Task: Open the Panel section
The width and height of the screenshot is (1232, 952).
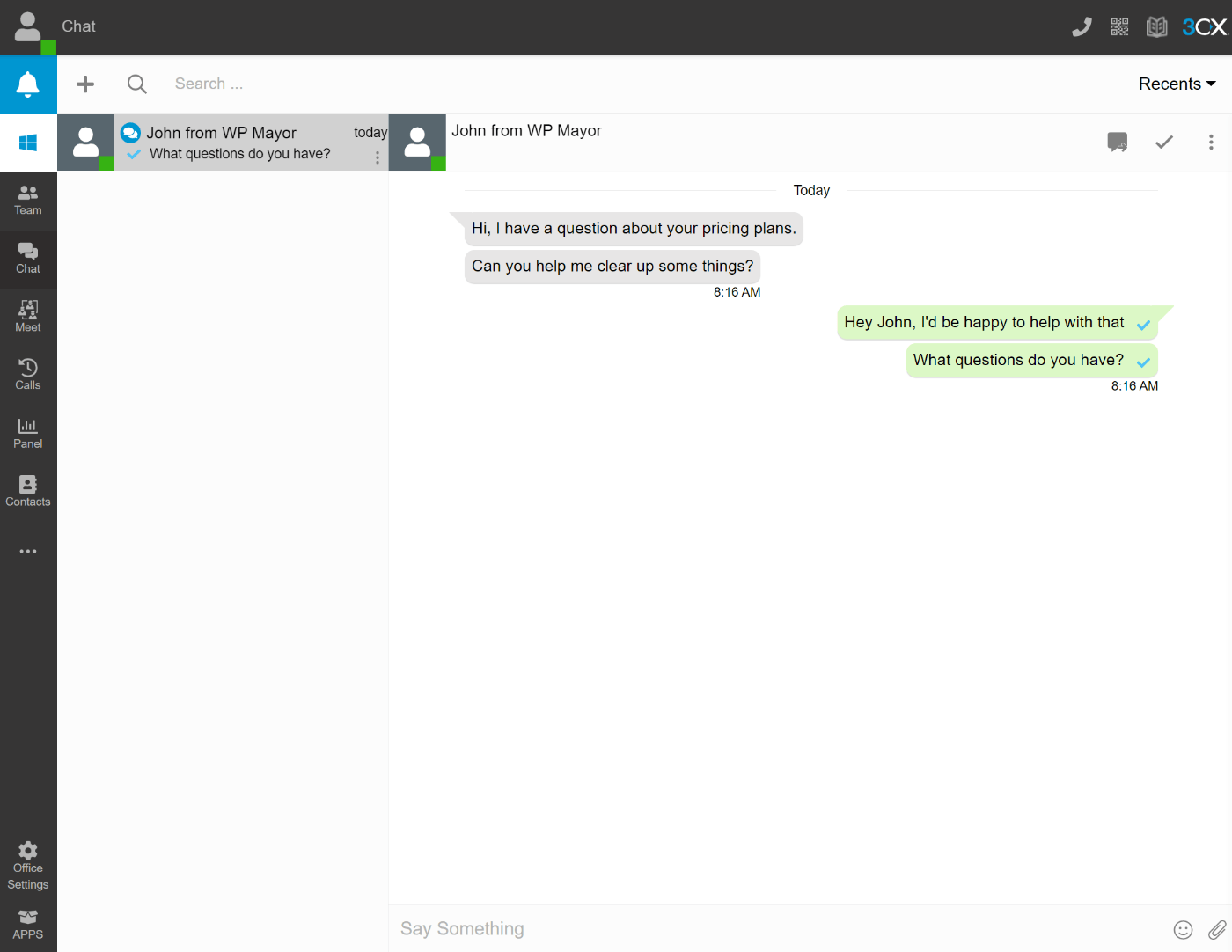Action: click(x=28, y=434)
